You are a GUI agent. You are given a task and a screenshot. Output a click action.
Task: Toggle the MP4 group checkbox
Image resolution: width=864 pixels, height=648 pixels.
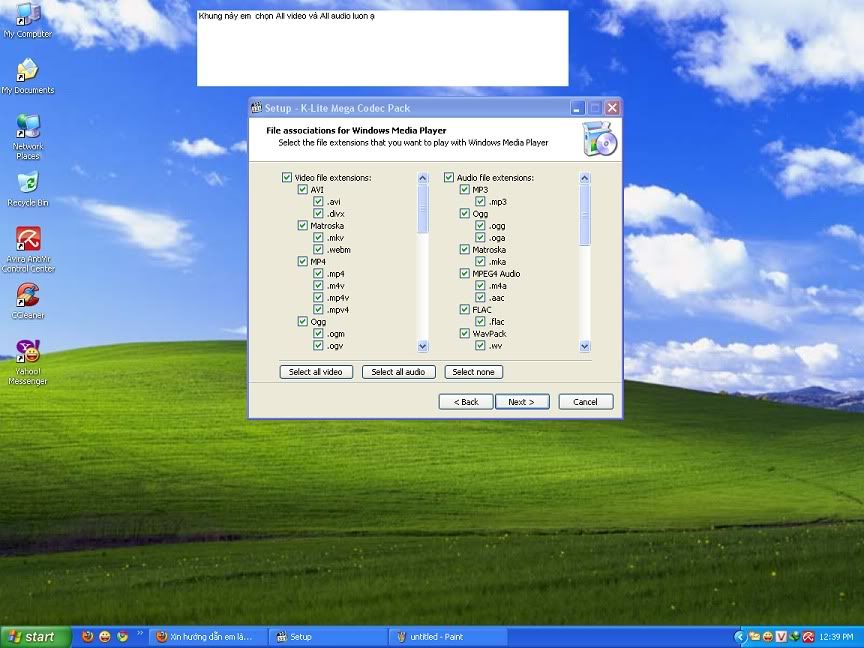tap(303, 261)
